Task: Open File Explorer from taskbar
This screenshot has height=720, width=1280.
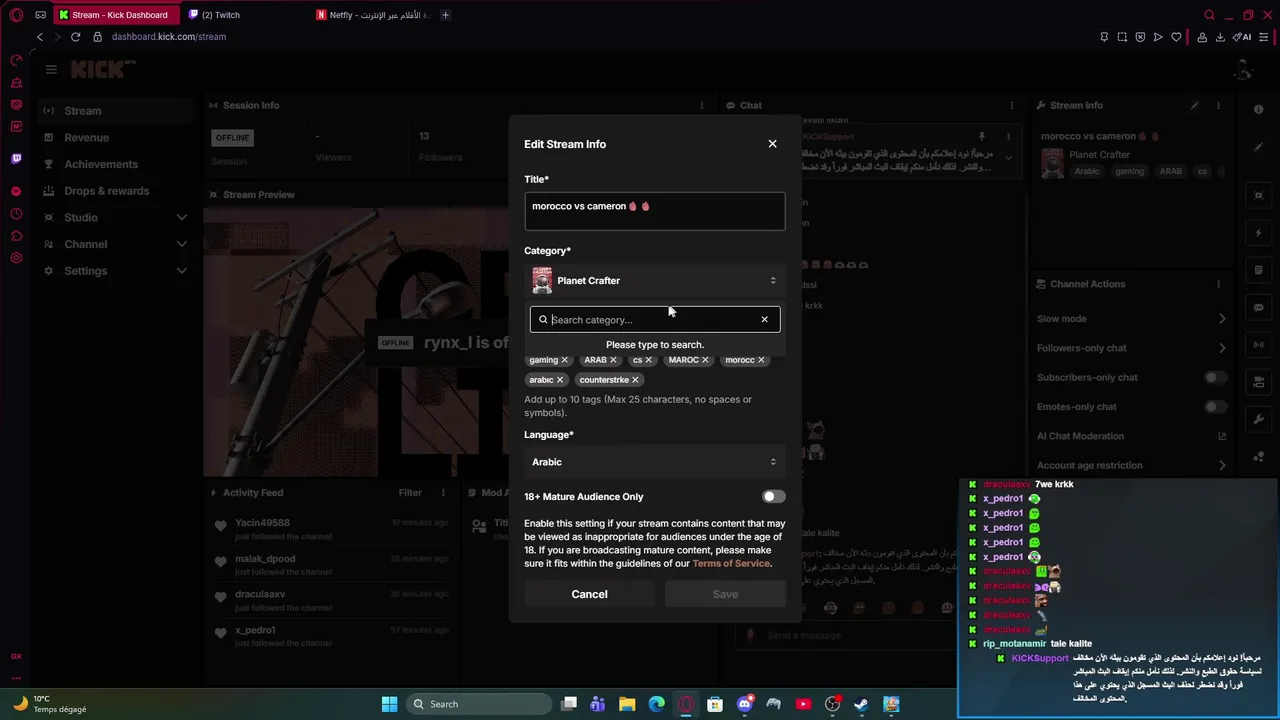Action: click(627, 704)
